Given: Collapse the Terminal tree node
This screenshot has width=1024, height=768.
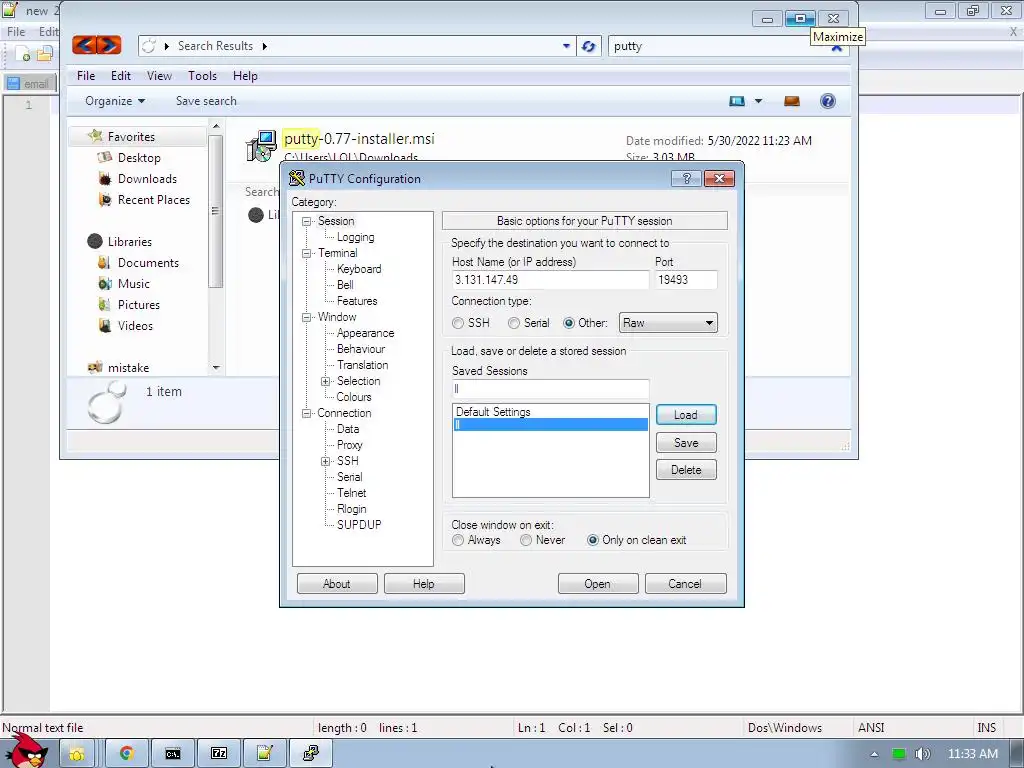Looking at the screenshot, I should point(306,253).
